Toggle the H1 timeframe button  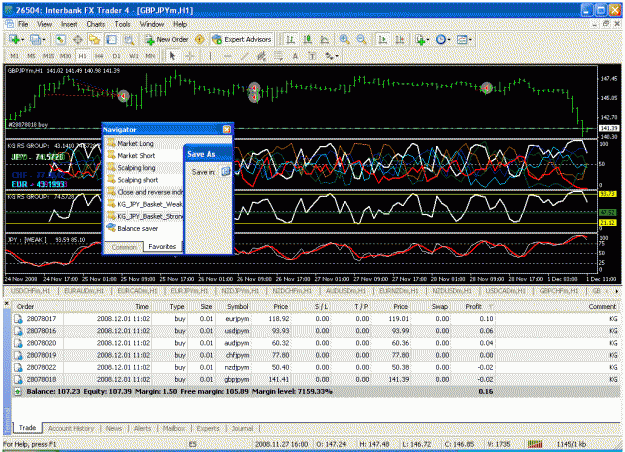point(83,56)
